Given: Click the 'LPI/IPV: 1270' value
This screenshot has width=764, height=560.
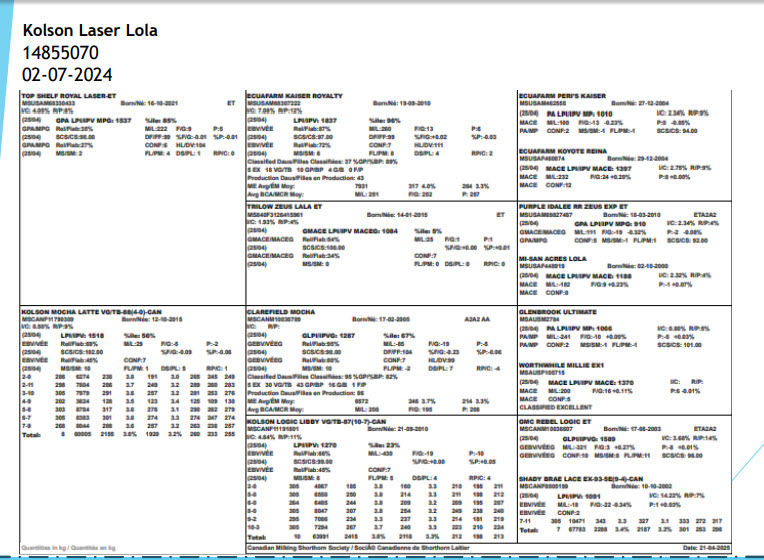Looking at the screenshot, I should tap(315, 445).
